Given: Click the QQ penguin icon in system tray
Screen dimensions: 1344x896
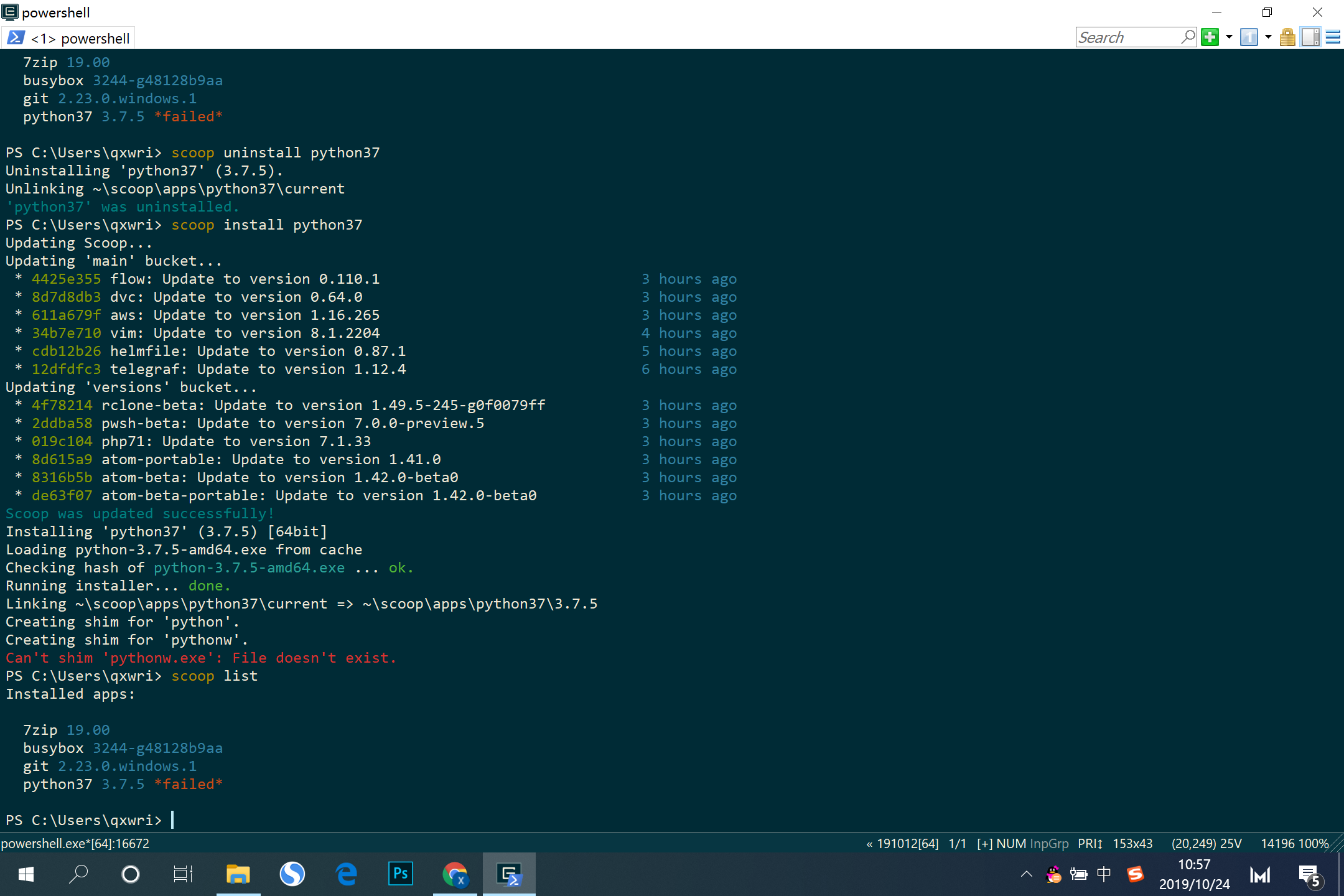Looking at the screenshot, I should point(1053,874).
